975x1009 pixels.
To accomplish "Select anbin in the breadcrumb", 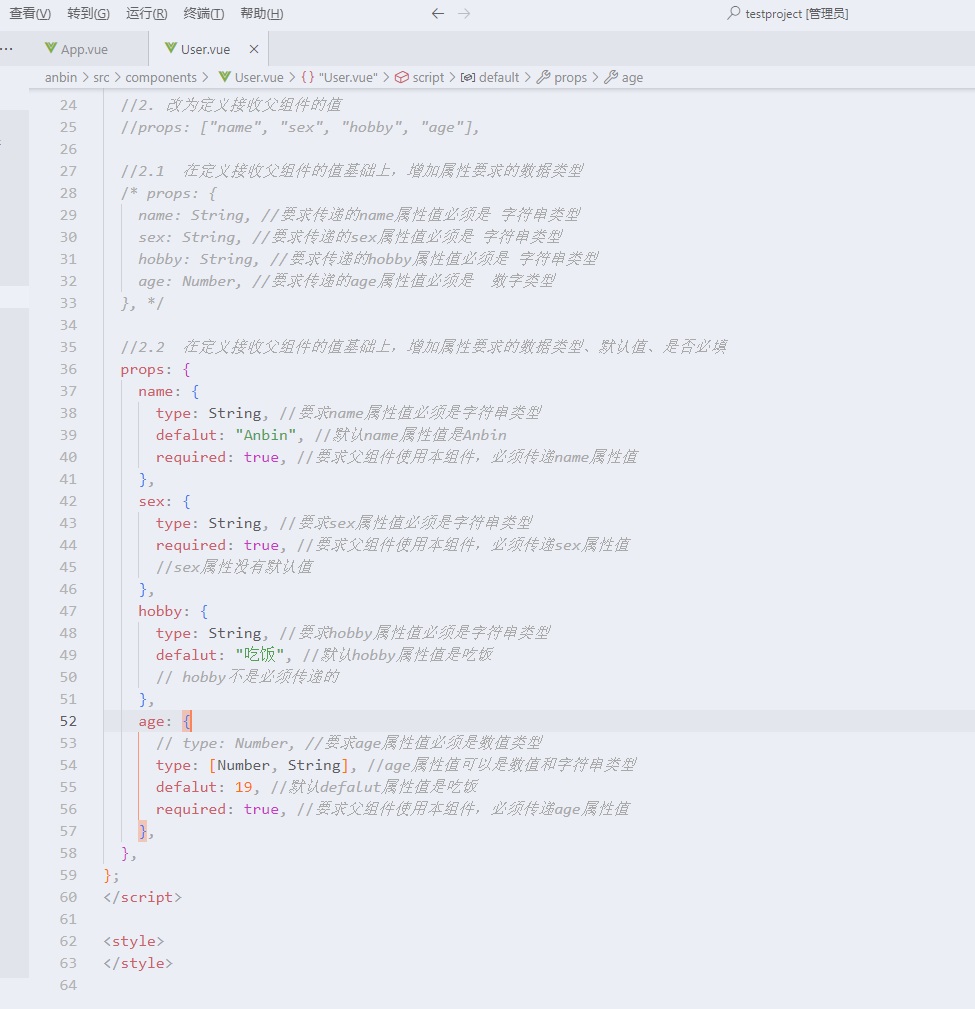I will tap(60, 77).
